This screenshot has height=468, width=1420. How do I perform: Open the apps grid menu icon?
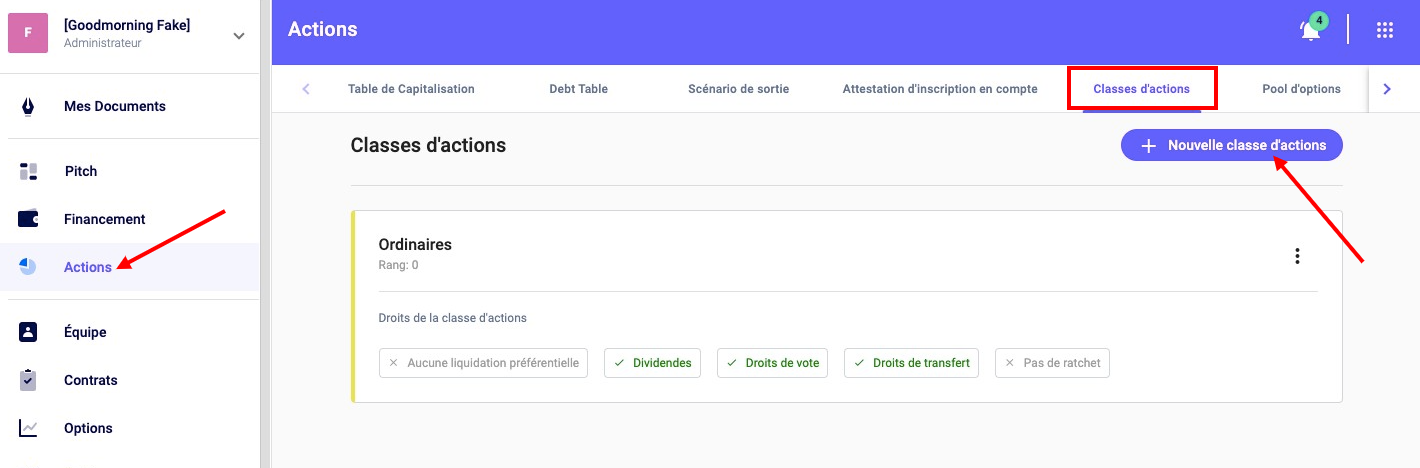click(x=1384, y=30)
